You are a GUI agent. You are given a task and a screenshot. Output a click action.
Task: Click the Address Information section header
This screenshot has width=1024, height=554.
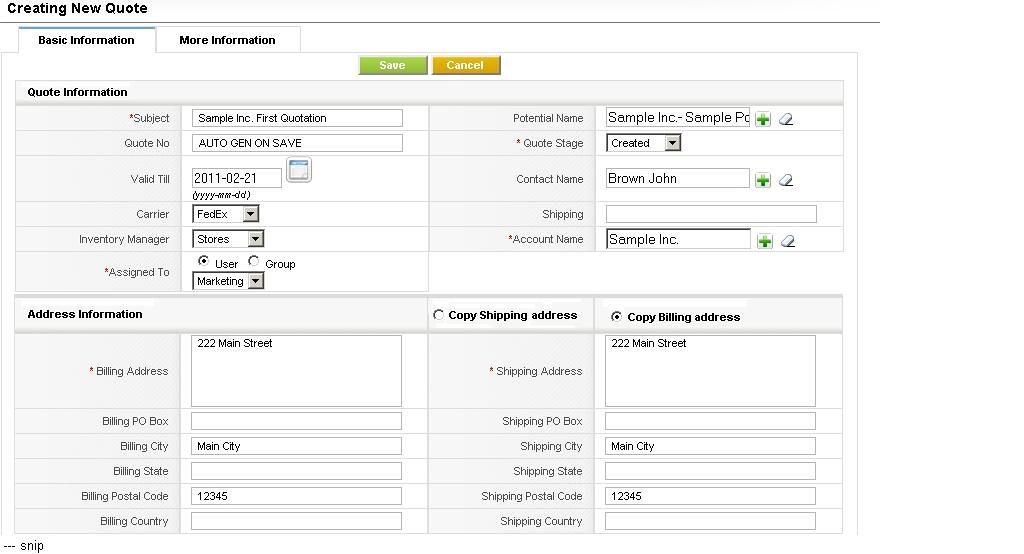pos(85,314)
